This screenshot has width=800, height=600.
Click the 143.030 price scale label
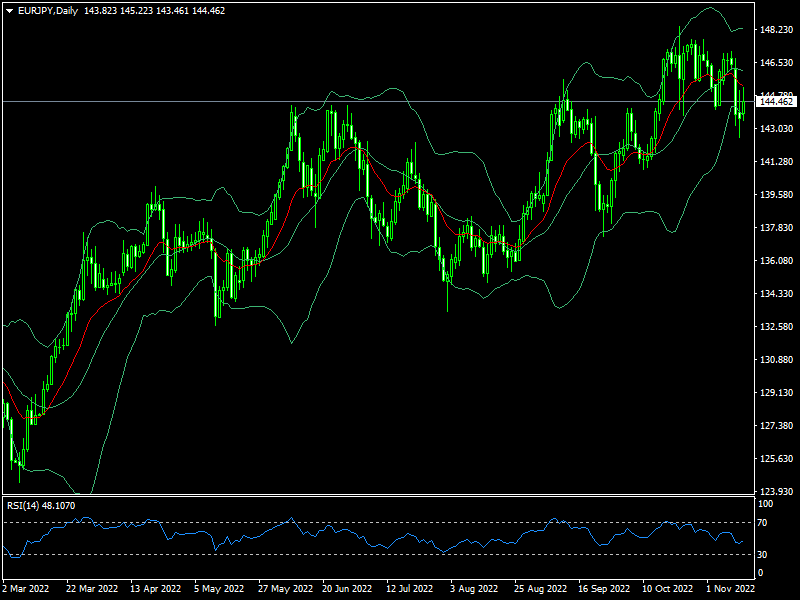tap(777, 129)
